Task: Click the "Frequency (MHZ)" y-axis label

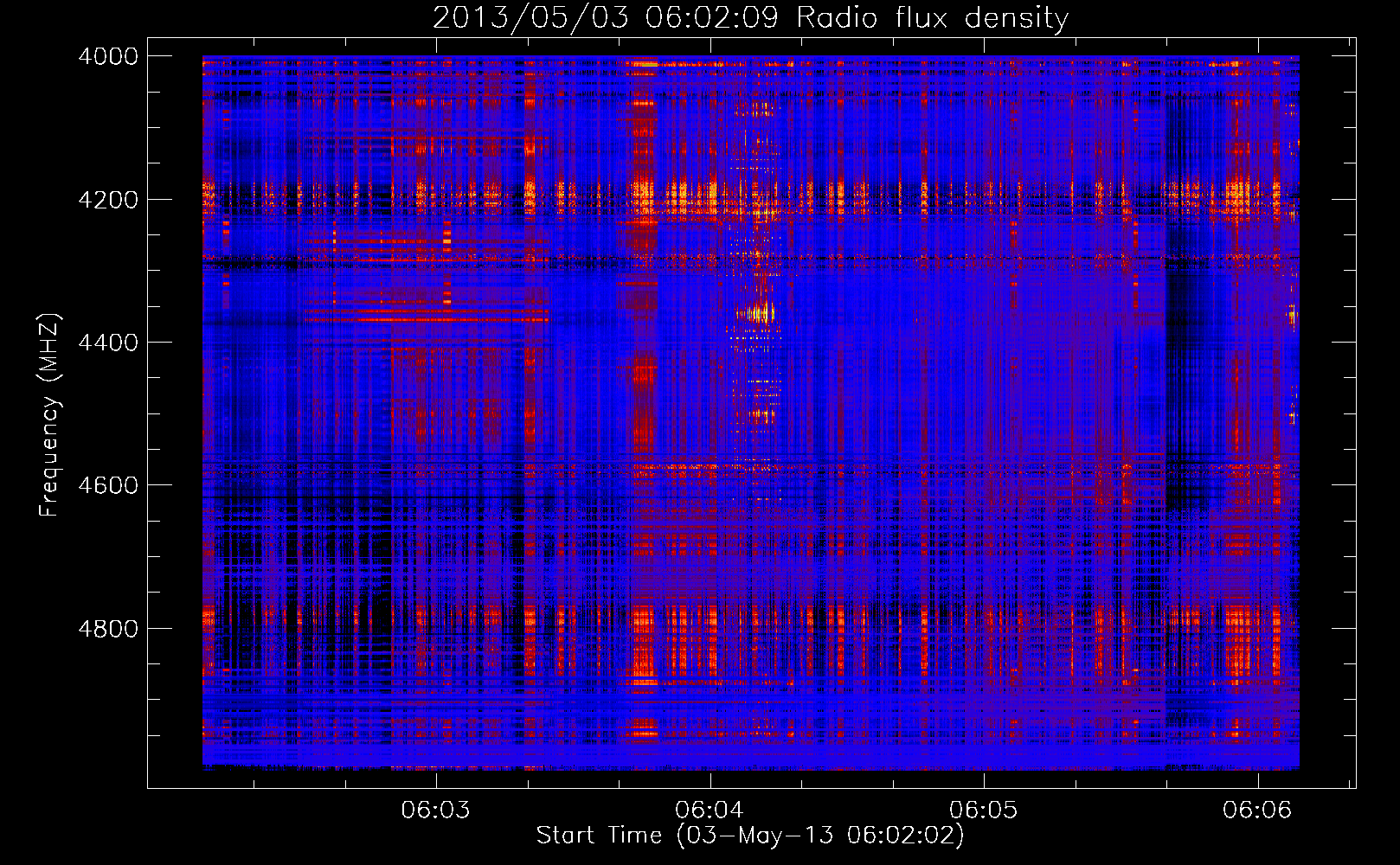Action: point(49,415)
